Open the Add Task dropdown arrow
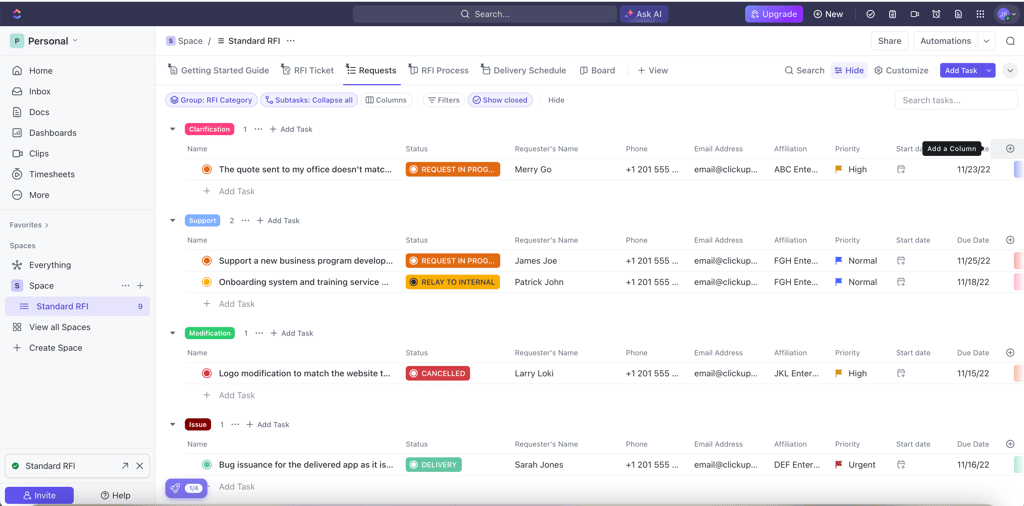Viewport: 1024px width, 506px height. point(989,71)
